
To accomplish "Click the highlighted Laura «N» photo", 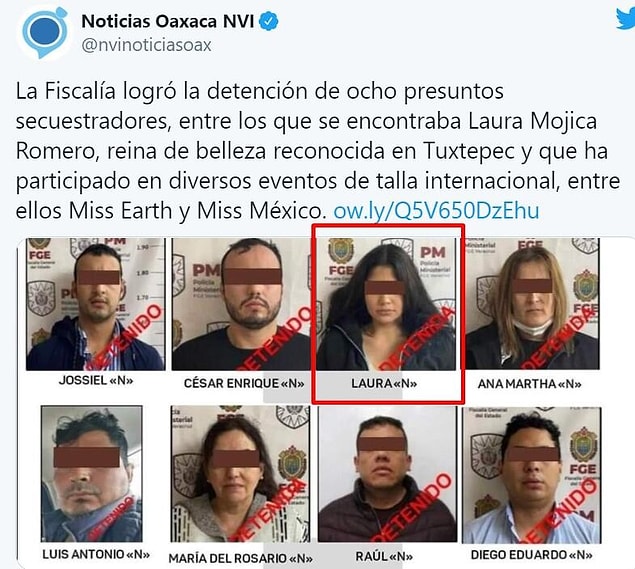I will [x=386, y=304].
